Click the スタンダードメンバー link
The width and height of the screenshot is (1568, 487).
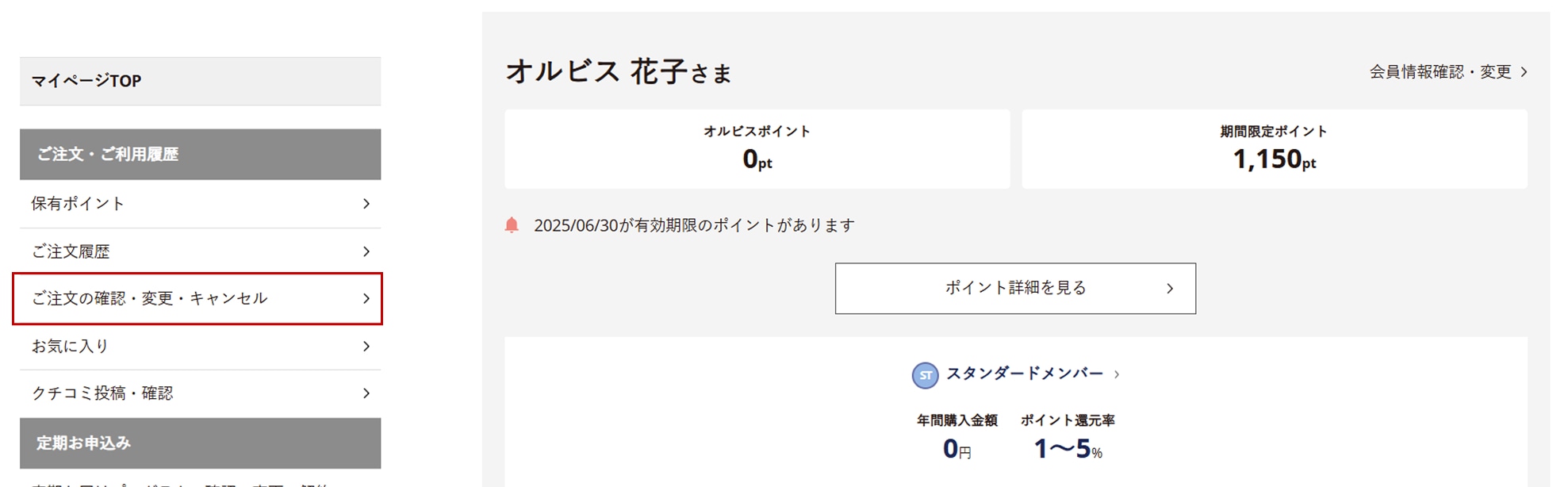click(x=1024, y=374)
